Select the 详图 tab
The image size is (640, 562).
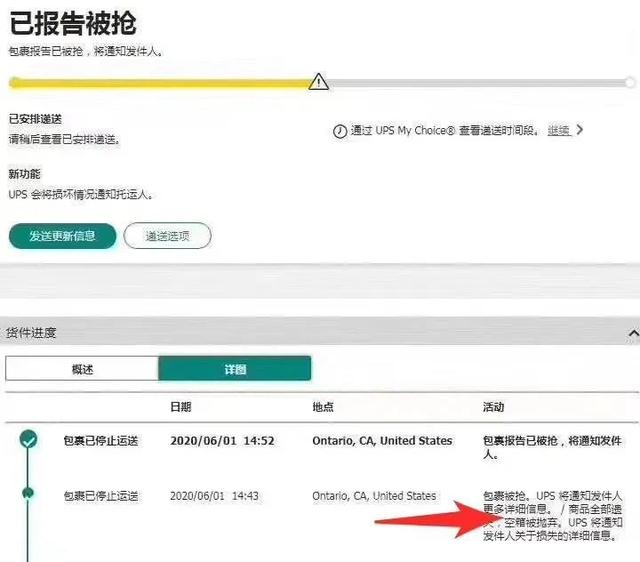coord(234,369)
